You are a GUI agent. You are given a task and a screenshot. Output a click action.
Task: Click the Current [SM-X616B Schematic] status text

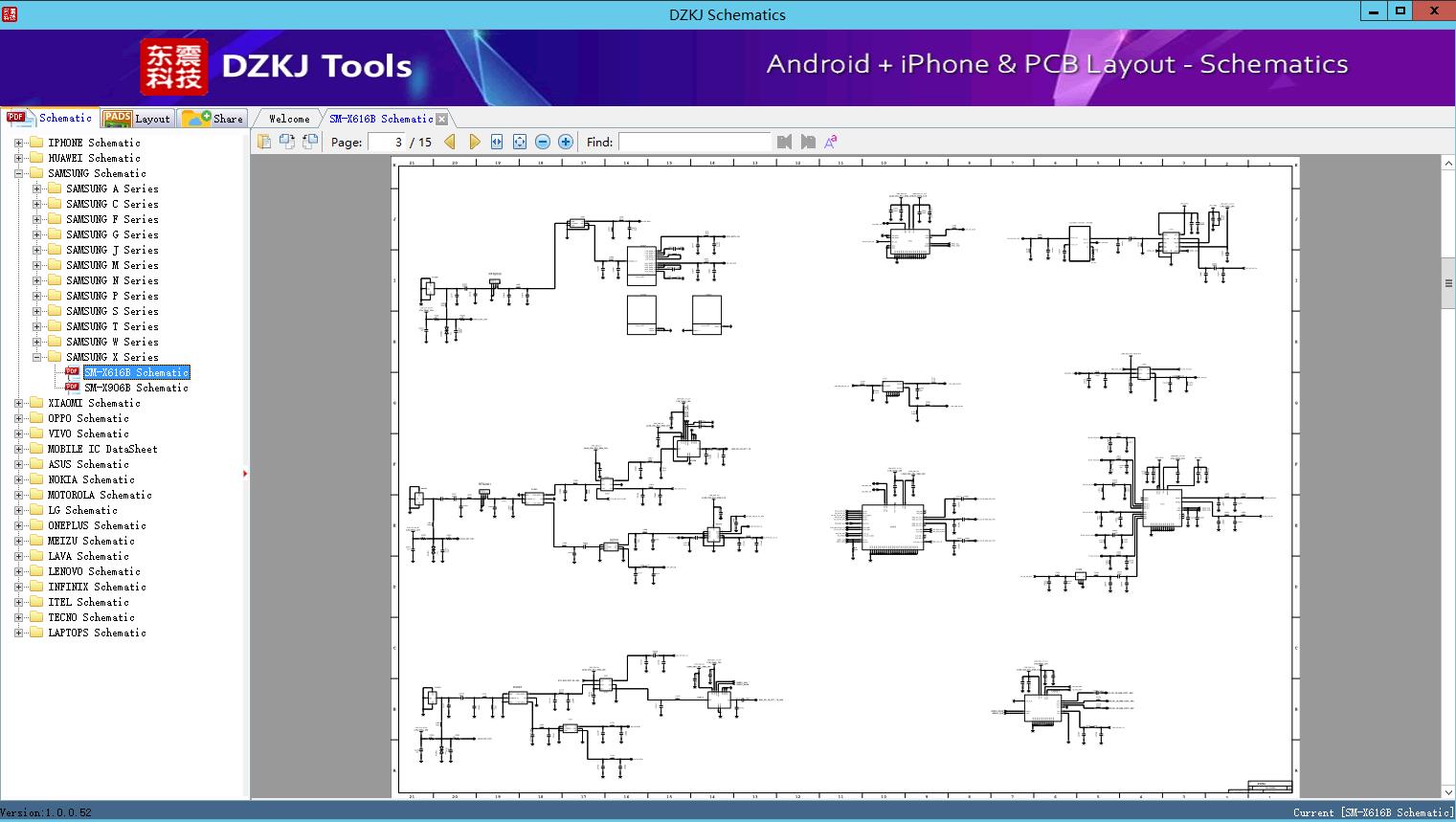[1373, 812]
